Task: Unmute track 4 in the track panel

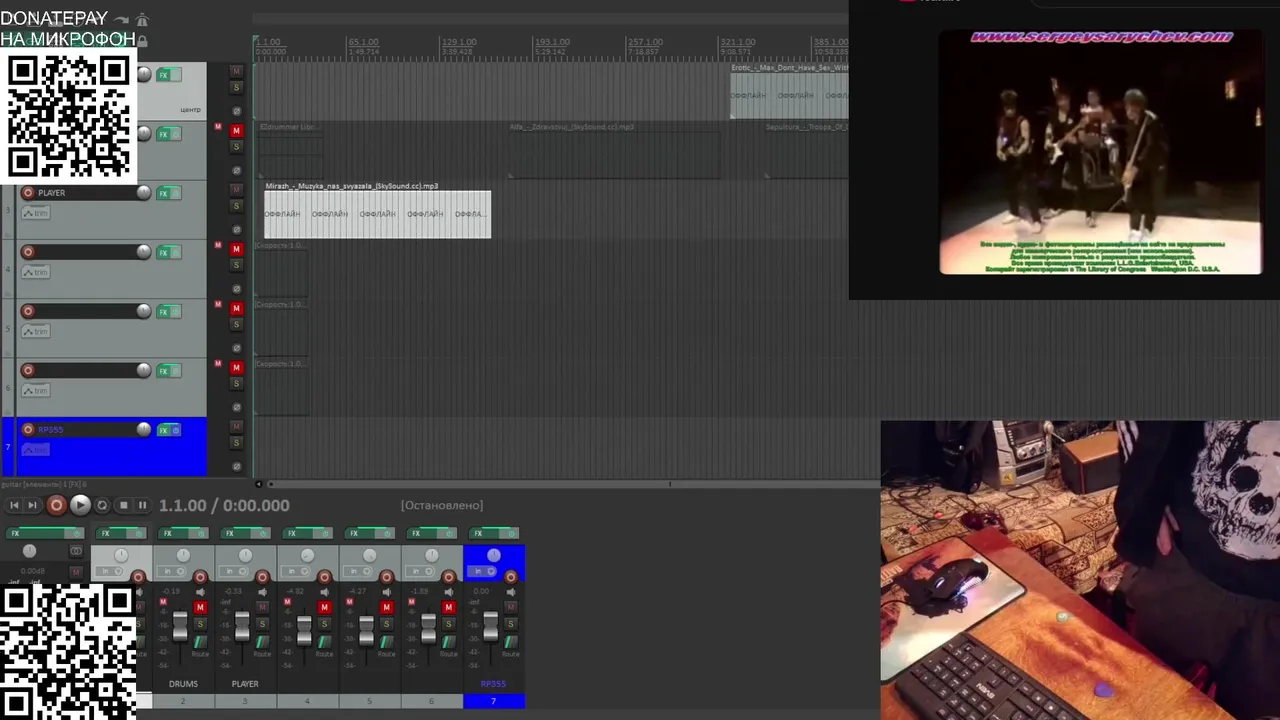Action: (x=237, y=248)
